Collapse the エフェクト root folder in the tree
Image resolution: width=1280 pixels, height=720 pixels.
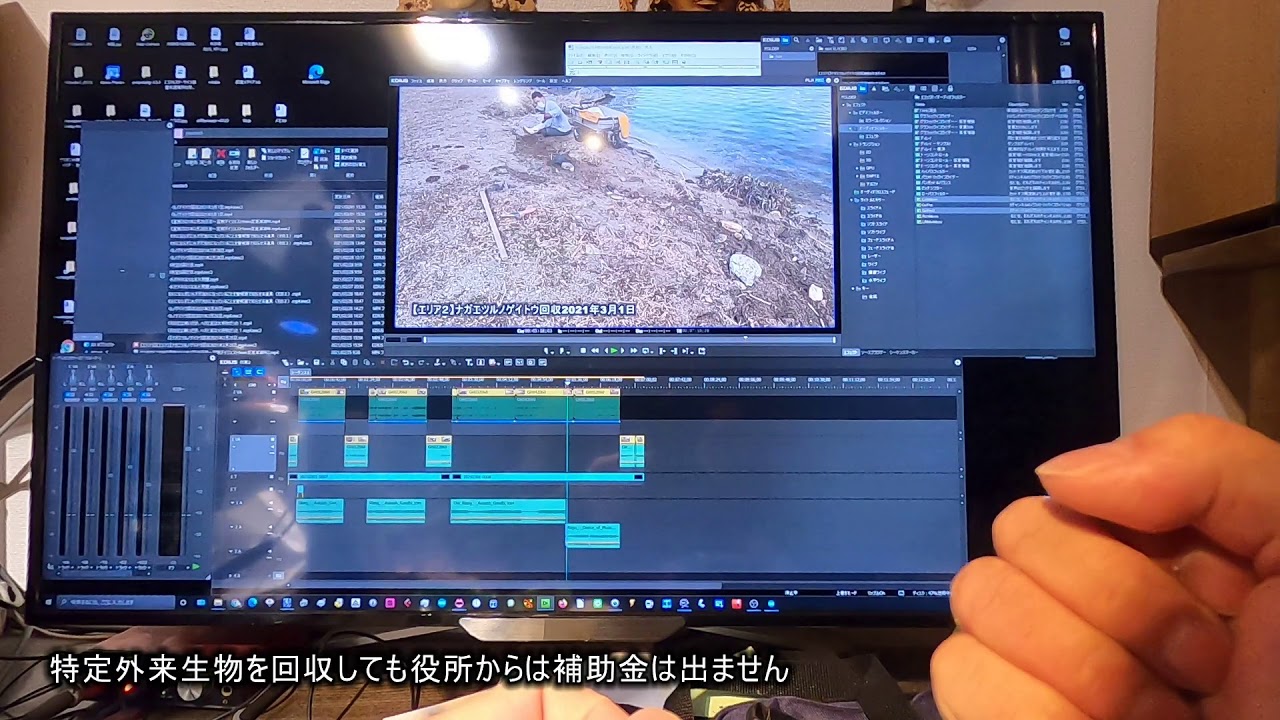pos(845,105)
